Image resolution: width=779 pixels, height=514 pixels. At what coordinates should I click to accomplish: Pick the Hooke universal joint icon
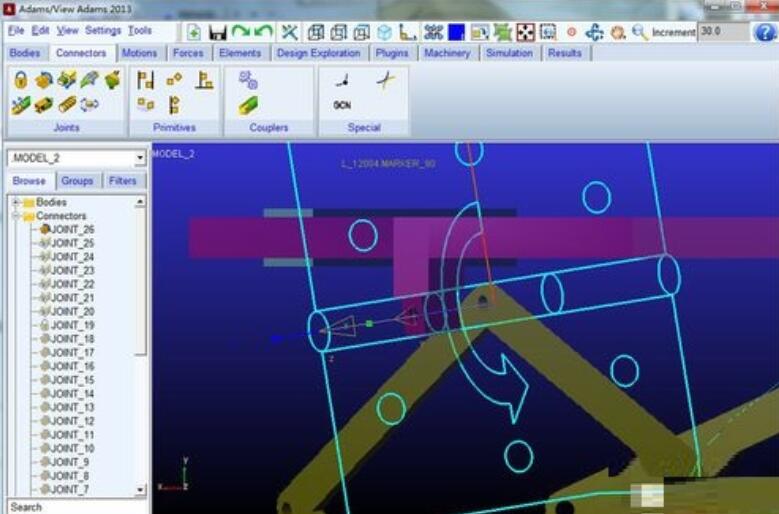(44, 105)
